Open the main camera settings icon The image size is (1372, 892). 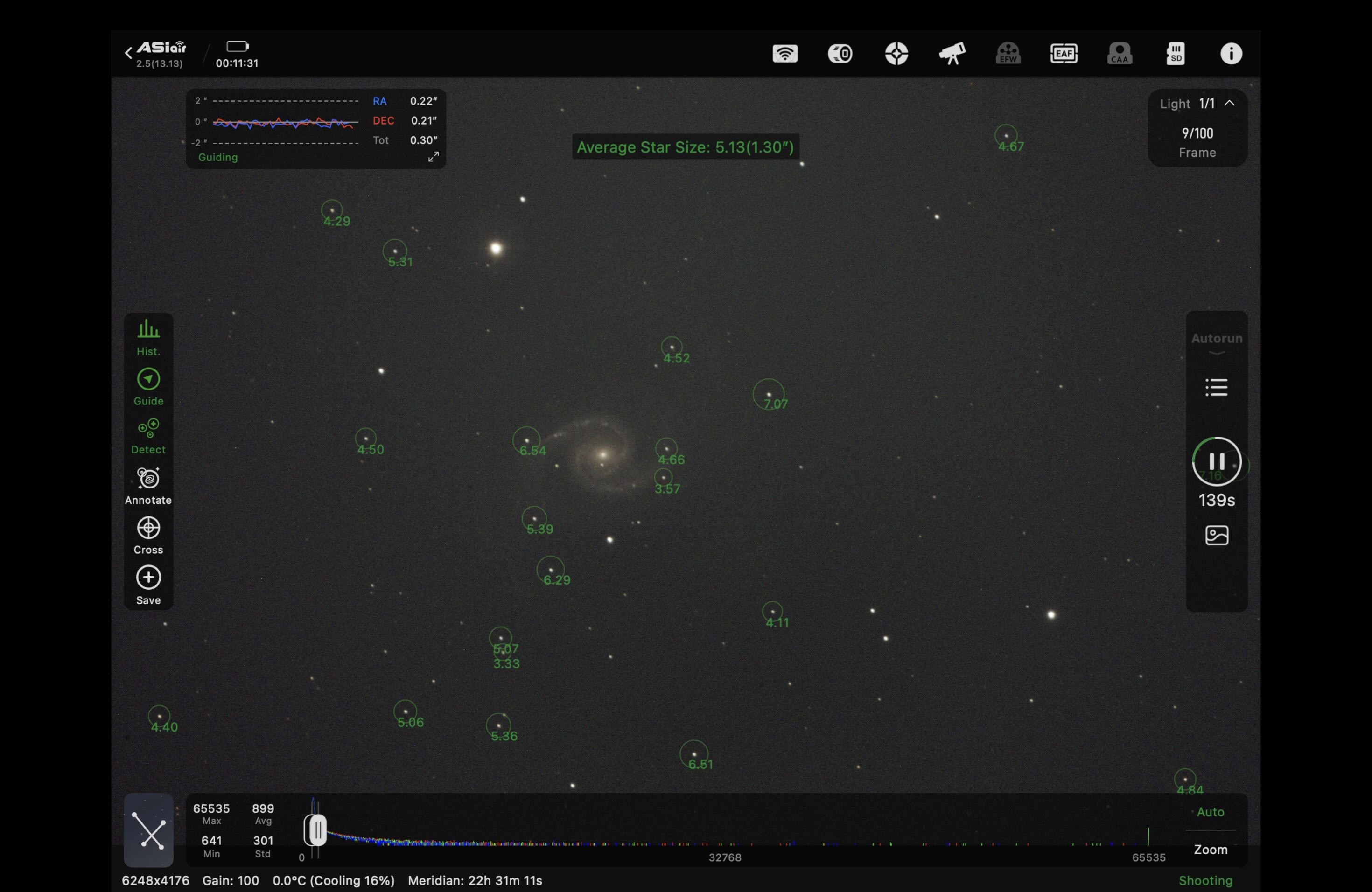click(x=840, y=54)
